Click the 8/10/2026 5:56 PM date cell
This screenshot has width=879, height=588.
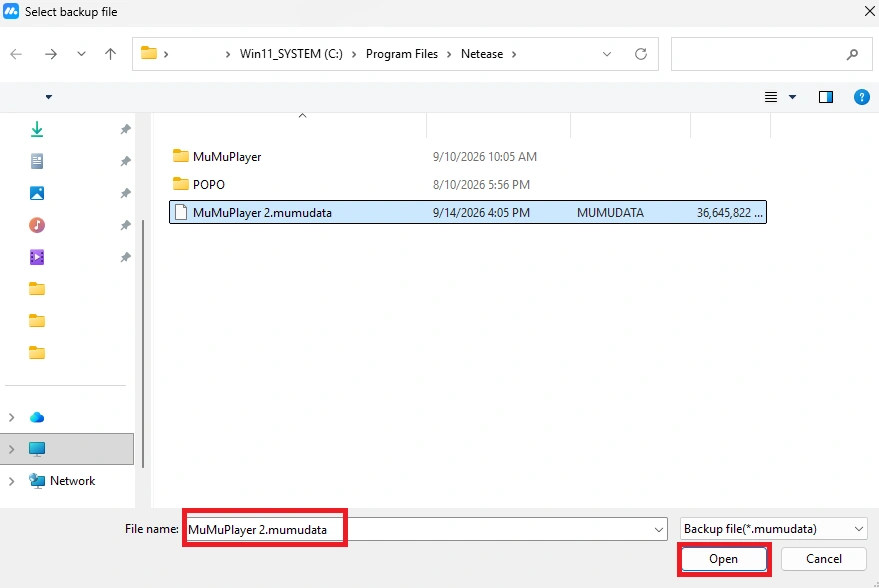481,184
